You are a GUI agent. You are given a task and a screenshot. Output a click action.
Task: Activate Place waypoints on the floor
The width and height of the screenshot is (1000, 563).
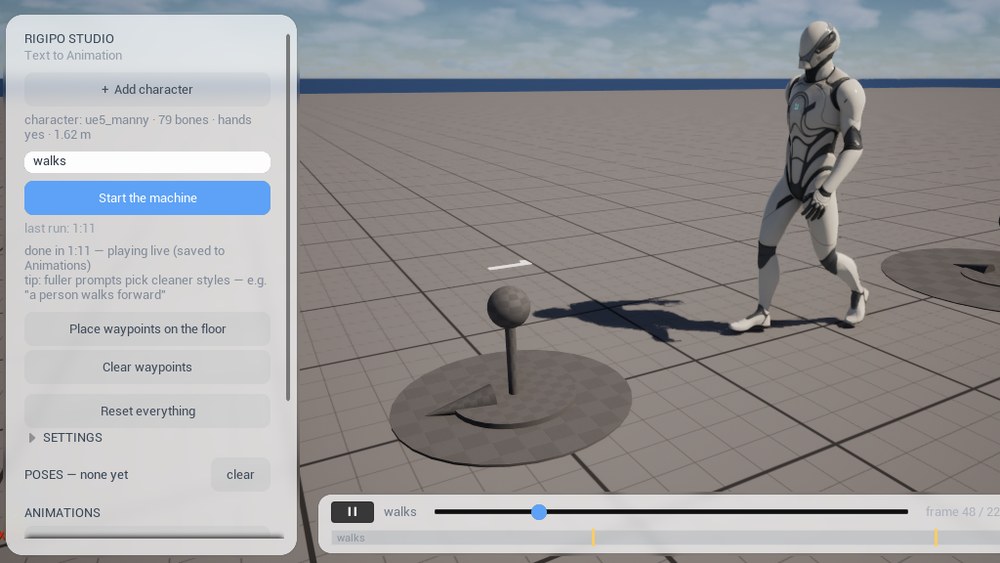coord(147,329)
